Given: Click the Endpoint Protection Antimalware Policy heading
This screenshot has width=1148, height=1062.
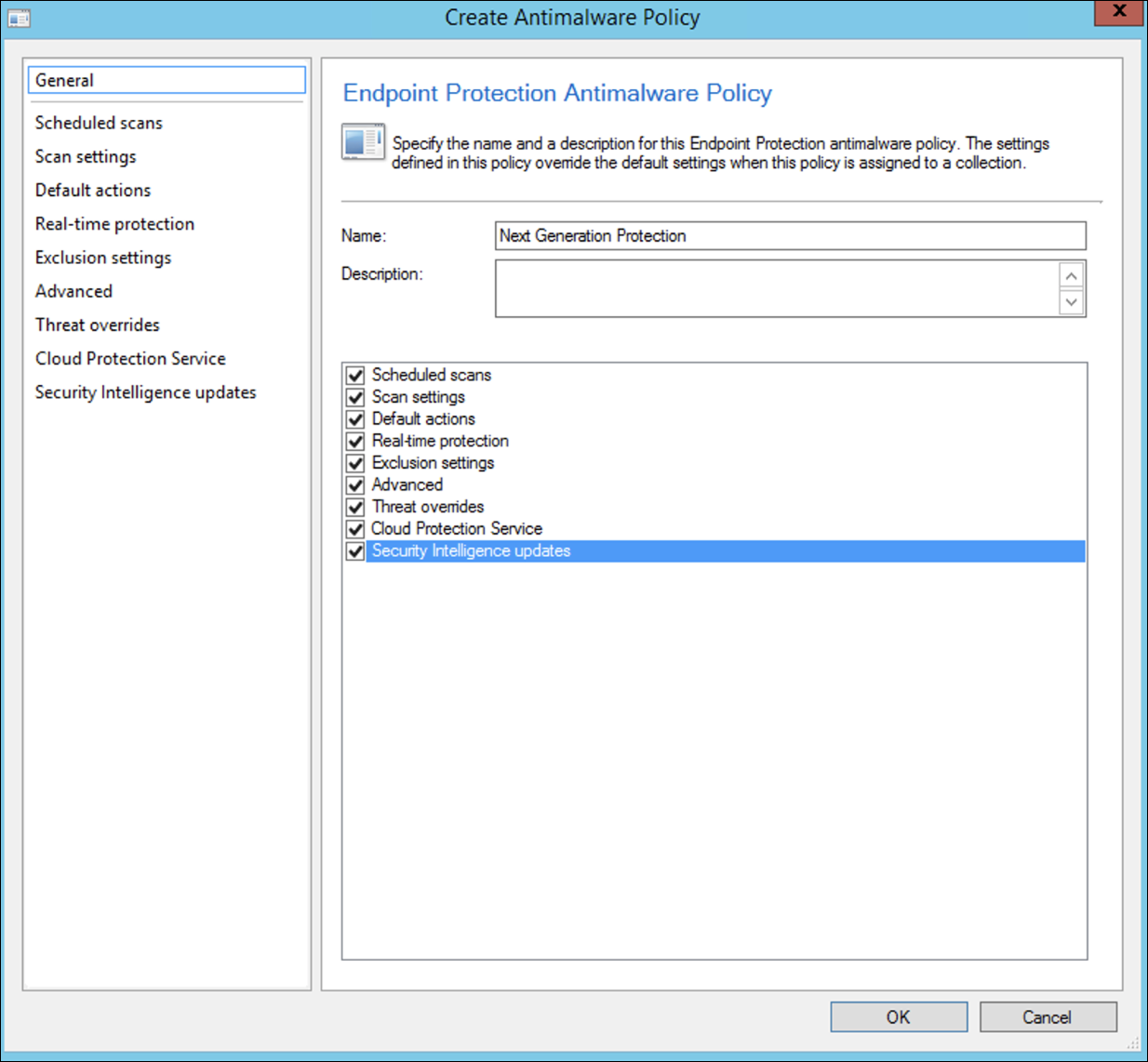Looking at the screenshot, I should [557, 93].
